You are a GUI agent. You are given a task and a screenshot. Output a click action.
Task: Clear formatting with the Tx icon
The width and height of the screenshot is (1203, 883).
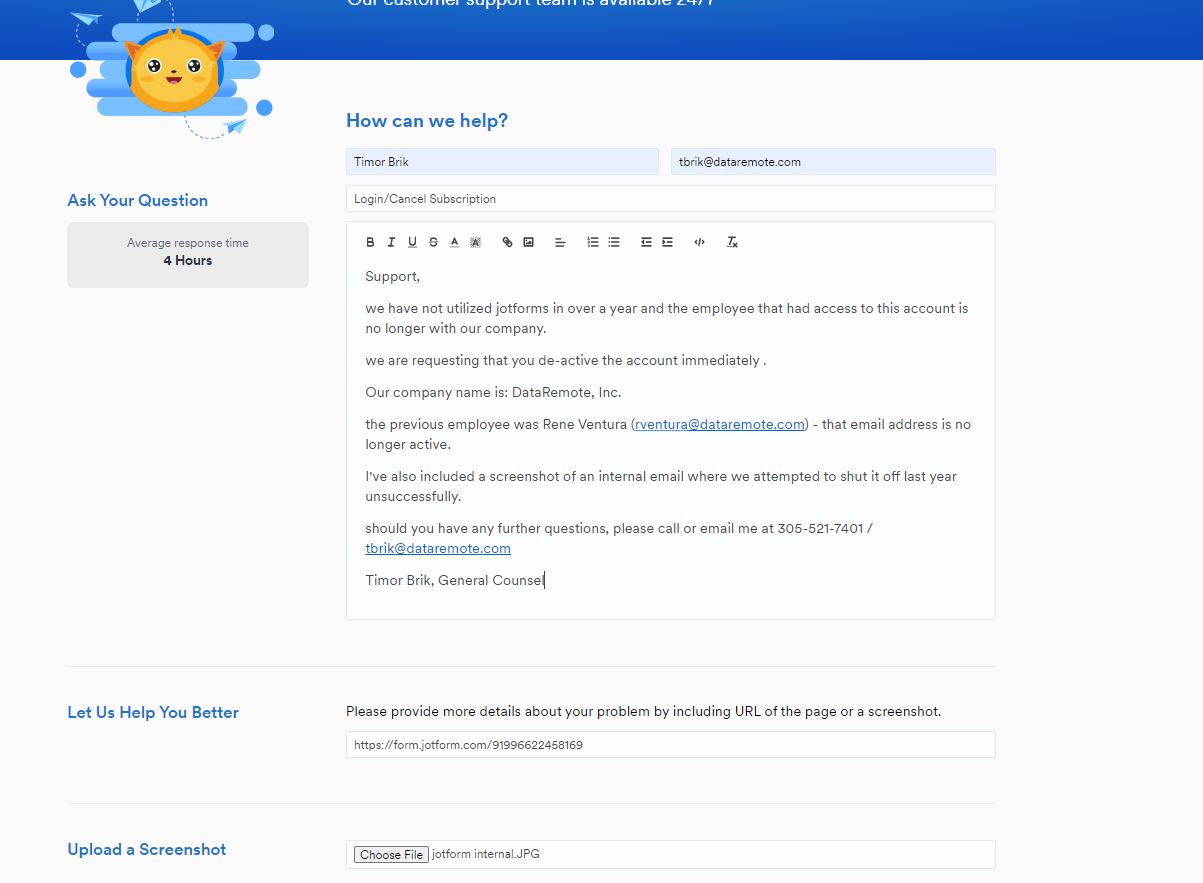(x=731, y=242)
